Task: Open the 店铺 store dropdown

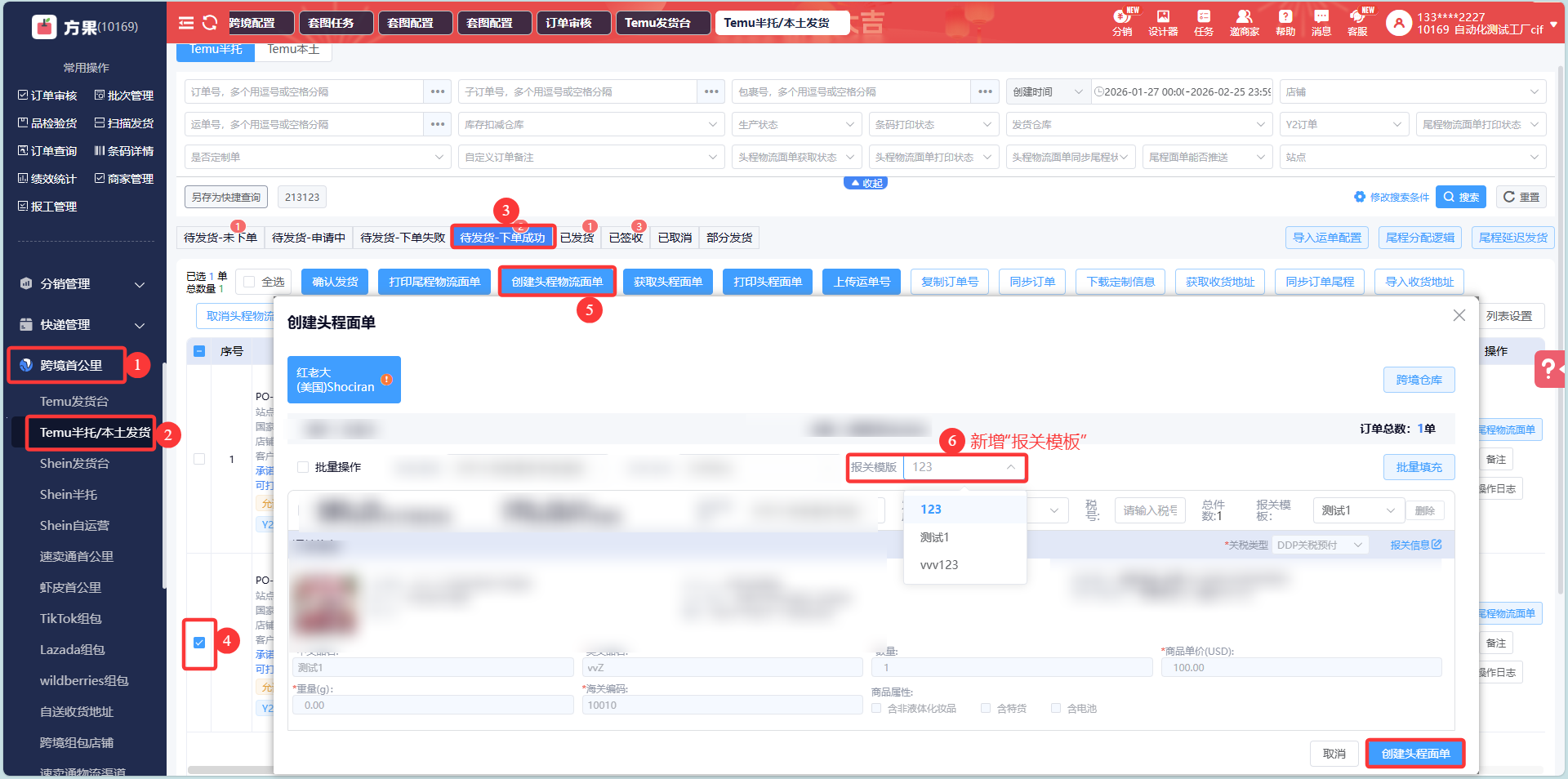Action: point(1413,91)
